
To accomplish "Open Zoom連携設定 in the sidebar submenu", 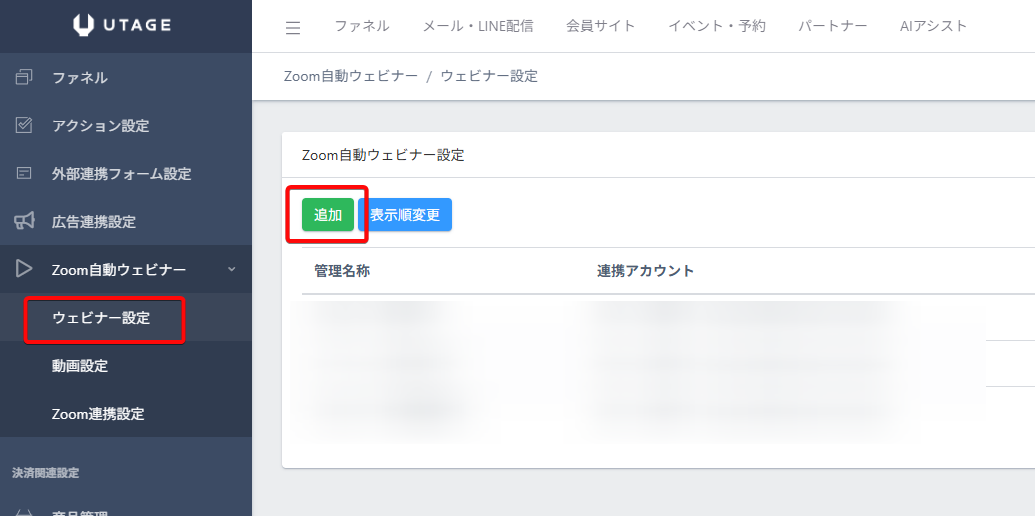I will (98, 414).
